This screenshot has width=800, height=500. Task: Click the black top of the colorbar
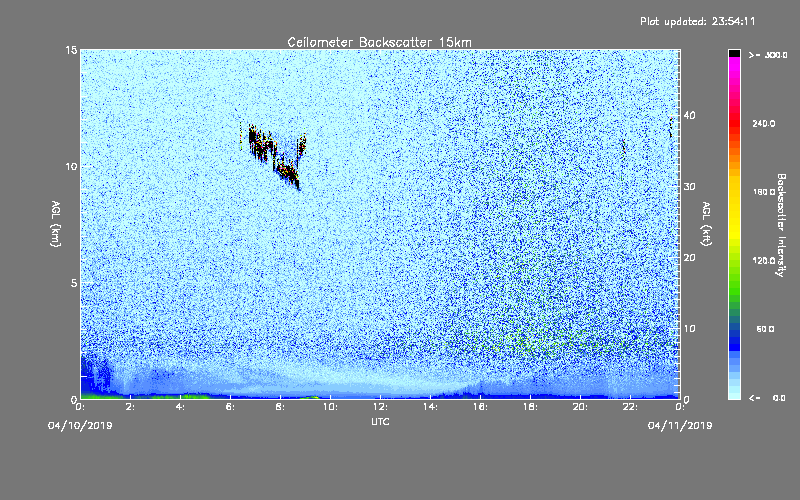pos(734,53)
